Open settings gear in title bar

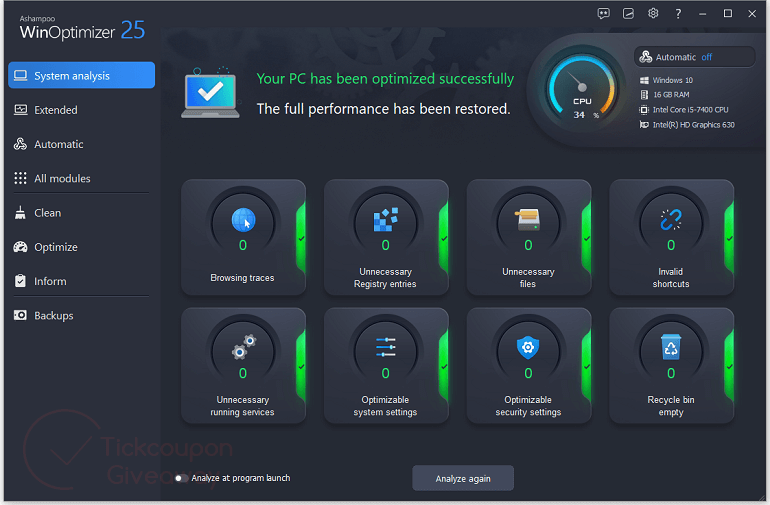(x=653, y=13)
